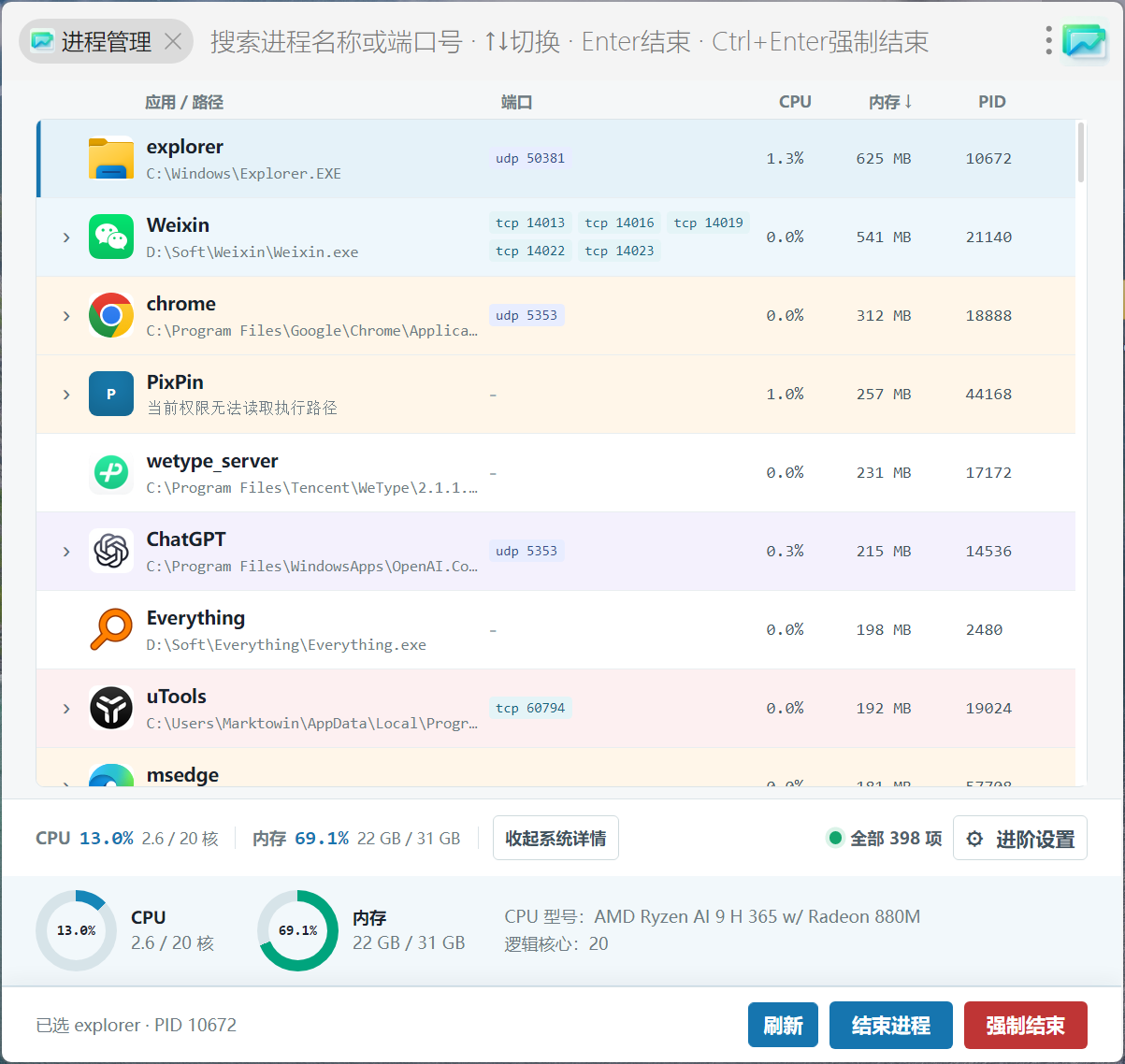Expand the PixPin process group

pyautogui.click(x=66, y=395)
